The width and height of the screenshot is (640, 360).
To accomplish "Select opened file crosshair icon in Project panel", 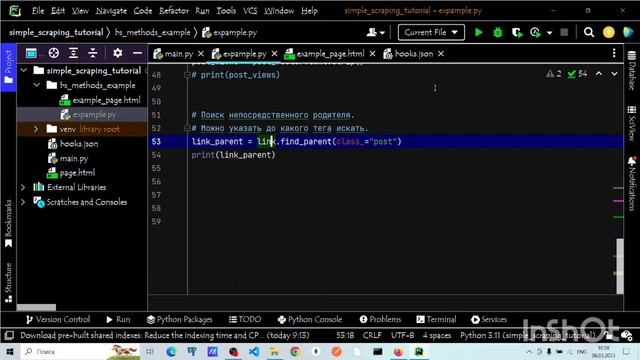I will click(53, 53).
